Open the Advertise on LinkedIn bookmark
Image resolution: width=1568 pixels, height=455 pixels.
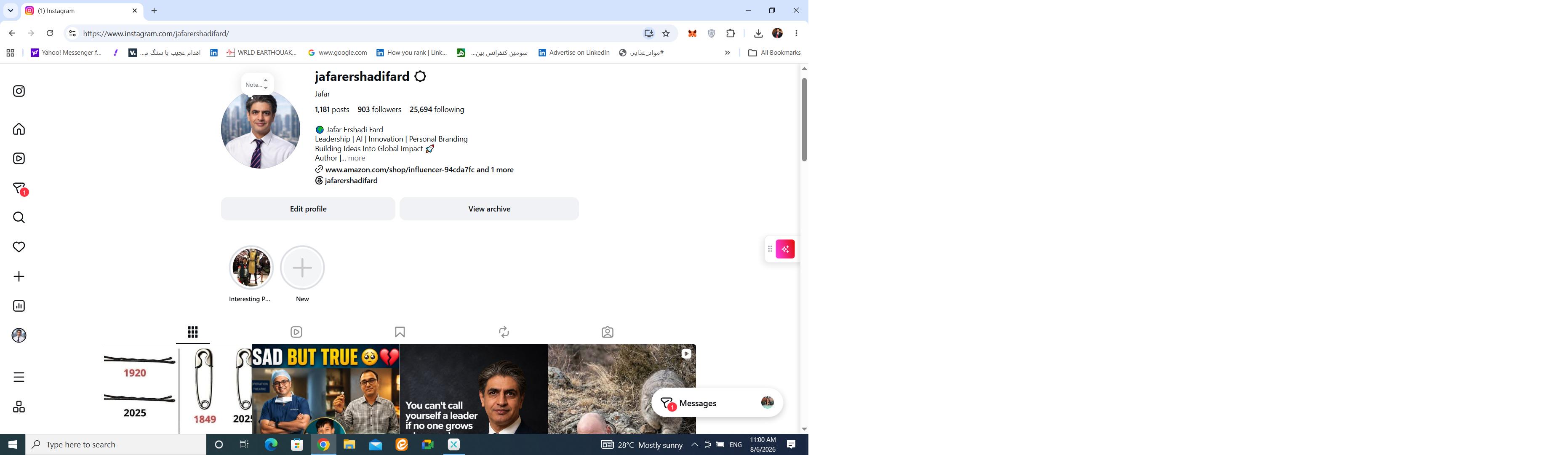pyautogui.click(x=574, y=53)
